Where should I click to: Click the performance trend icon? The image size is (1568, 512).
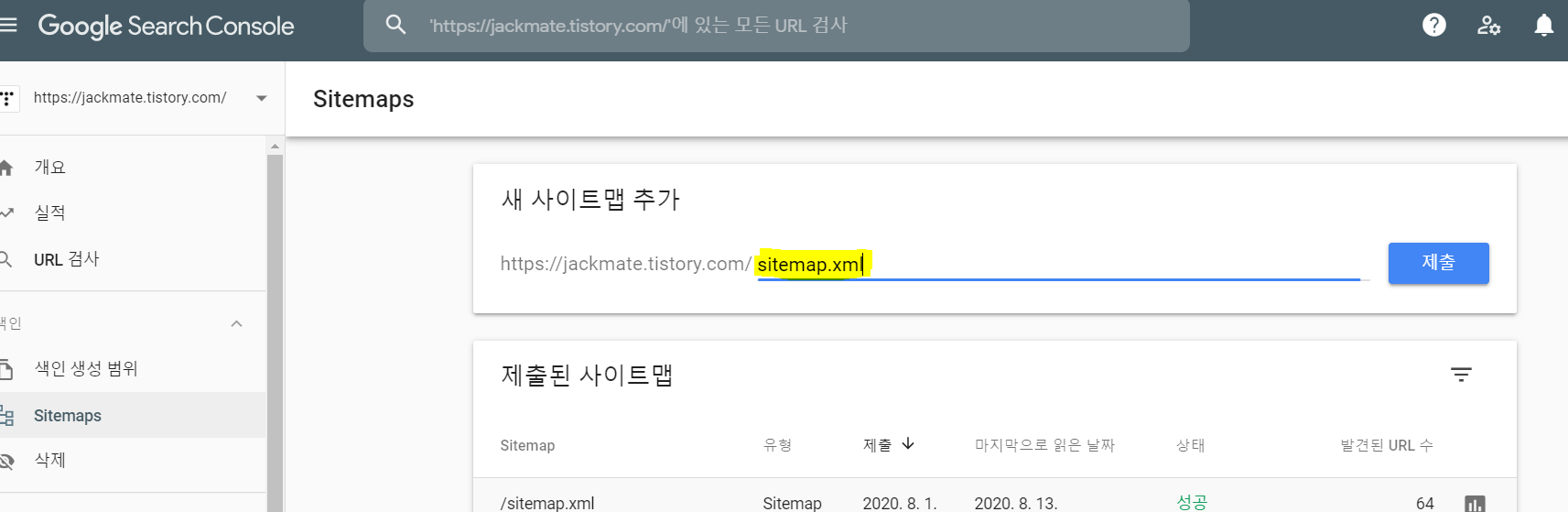(6, 212)
